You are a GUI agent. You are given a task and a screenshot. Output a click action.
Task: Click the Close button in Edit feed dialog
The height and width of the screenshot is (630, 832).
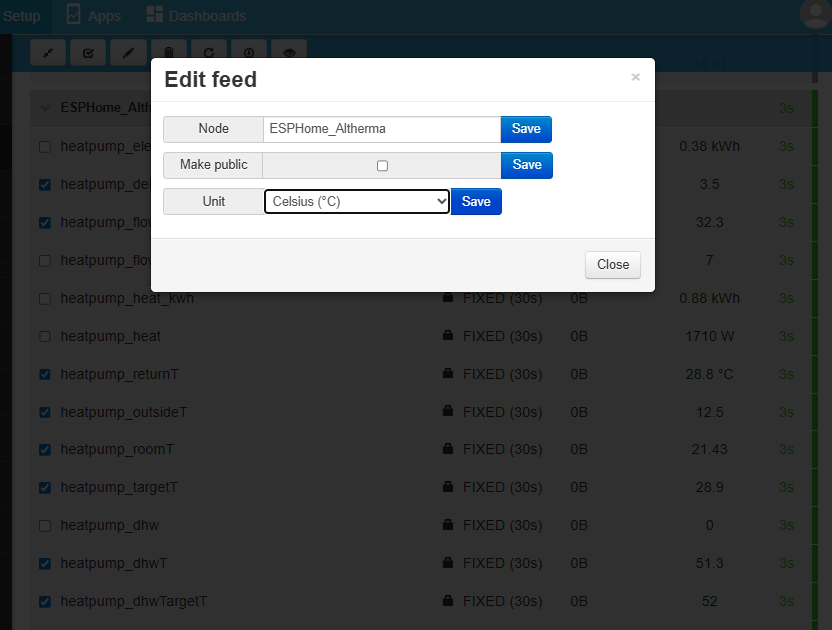click(612, 265)
